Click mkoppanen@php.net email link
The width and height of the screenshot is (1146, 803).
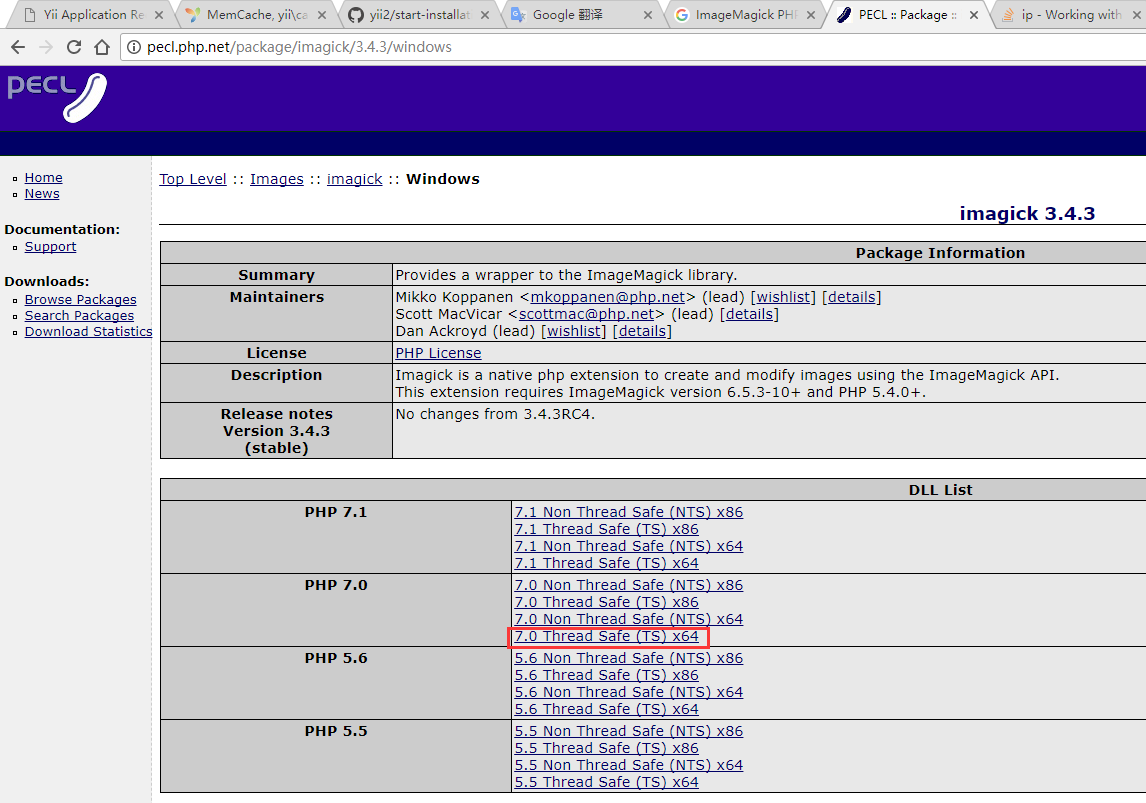point(607,297)
